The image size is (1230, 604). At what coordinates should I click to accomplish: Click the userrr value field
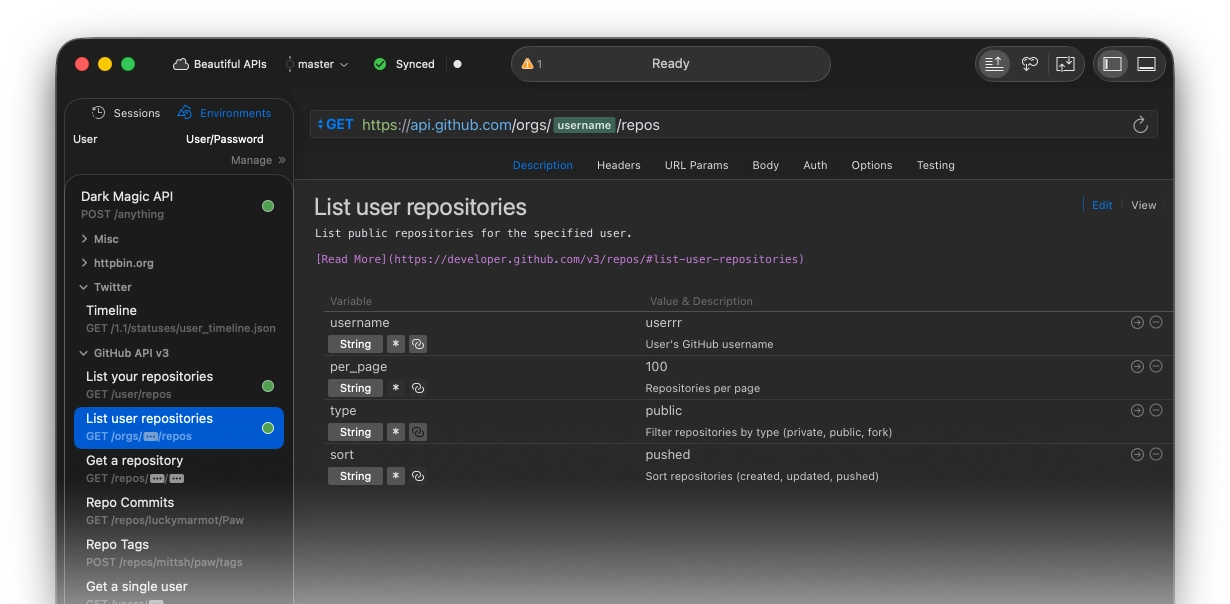click(x=664, y=323)
